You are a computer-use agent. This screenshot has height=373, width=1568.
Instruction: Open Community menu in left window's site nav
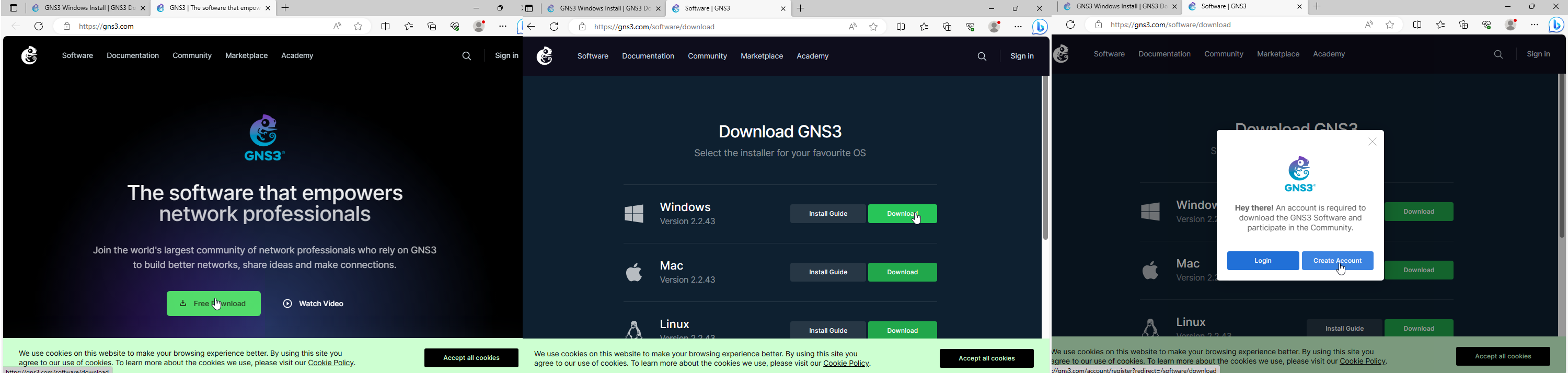[192, 56]
